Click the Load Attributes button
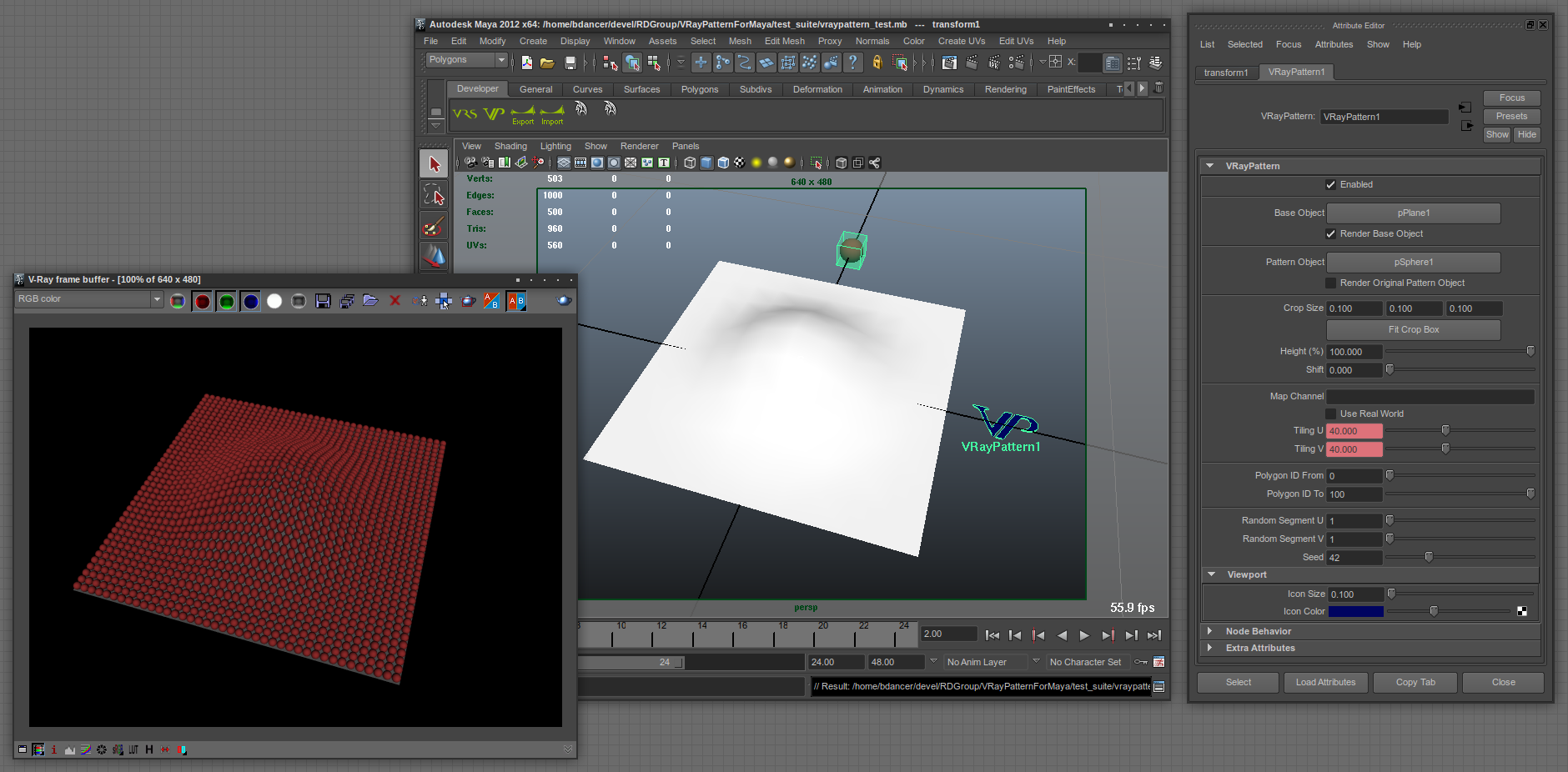1568x772 pixels. [1325, 683]
